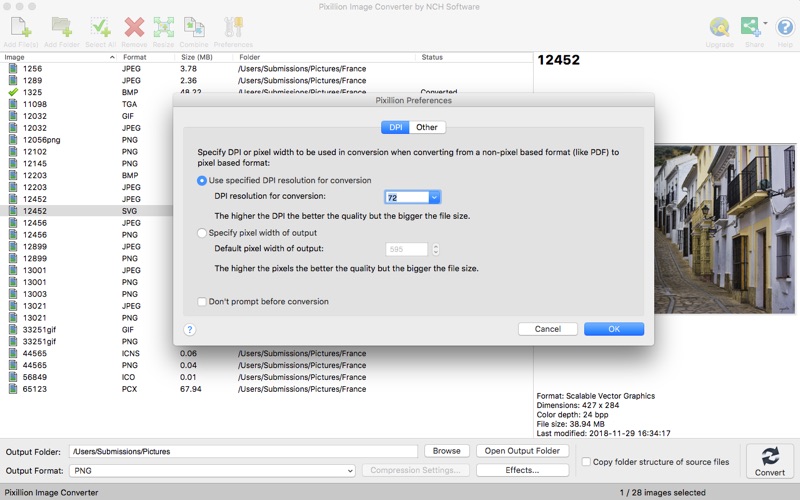Click the file icon for image 12056png
The image size is (800, 500).
pos(13,140)
